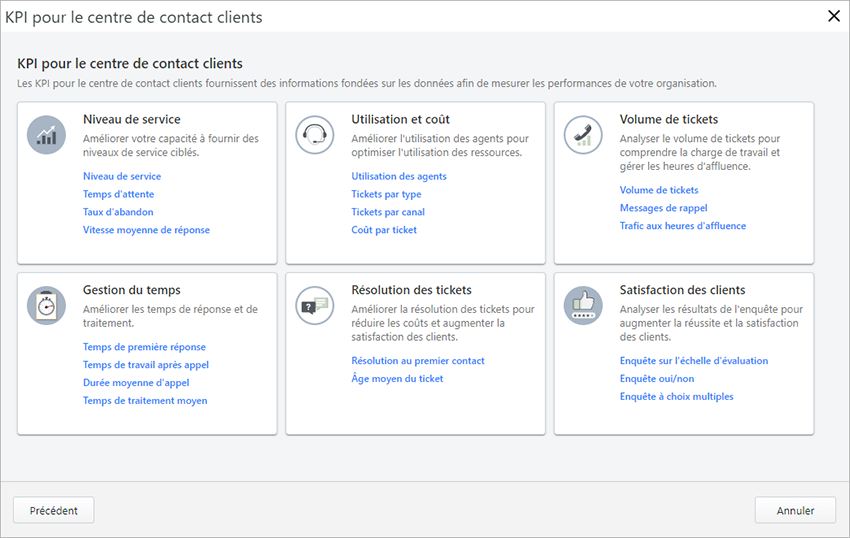Click the Niveau de service bar chart icon
850x538 pixels.
[x=46, y=135]
